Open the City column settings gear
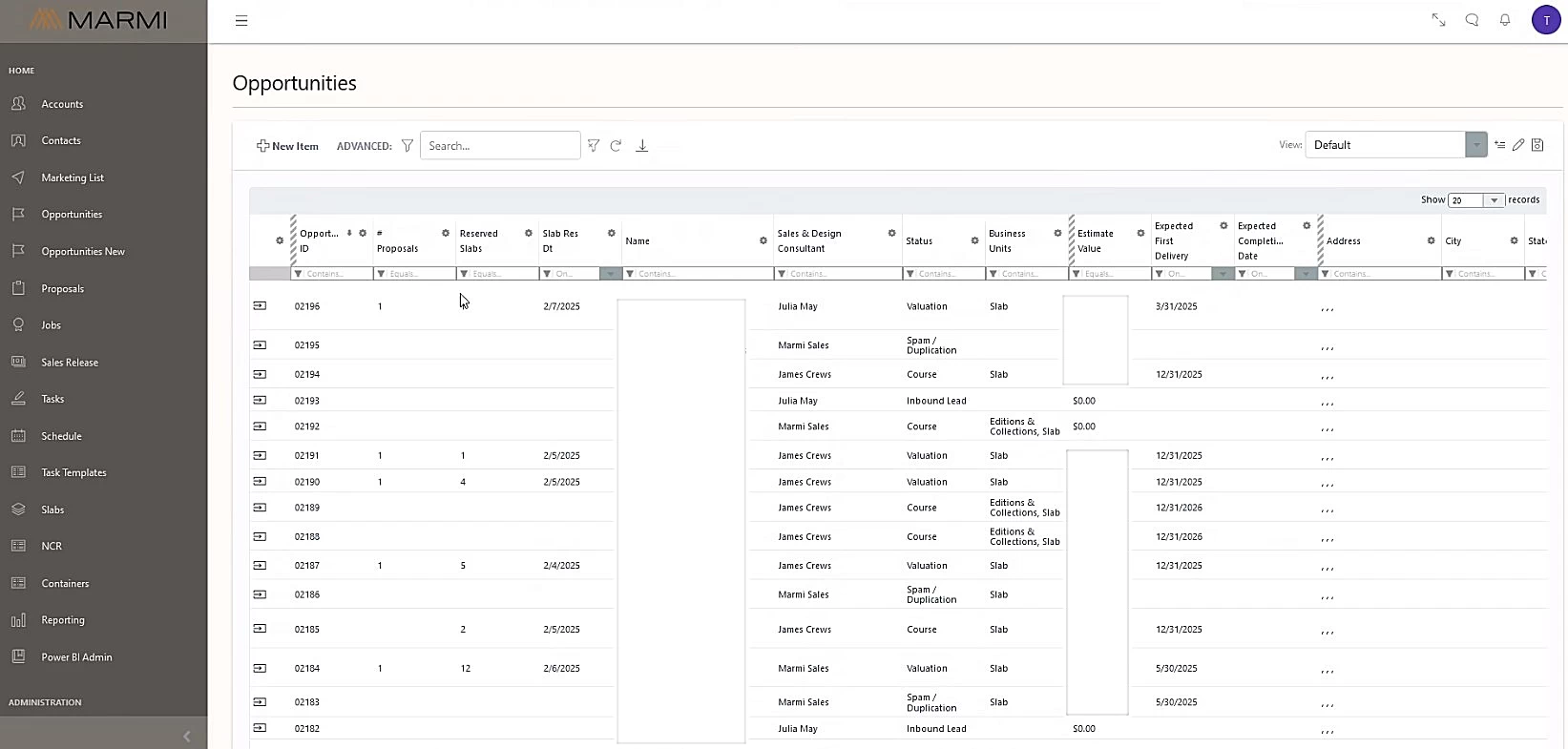1568x749 pixels. pos(1515,240)
